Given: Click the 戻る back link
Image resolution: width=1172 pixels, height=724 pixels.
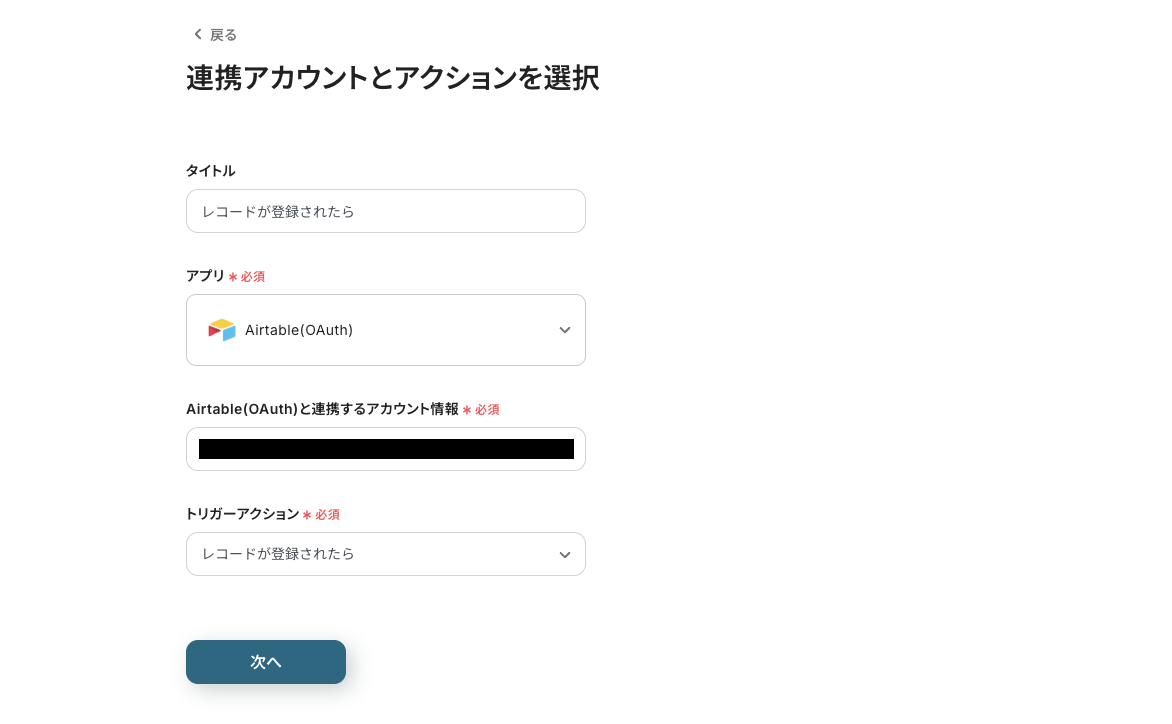Looking at the screenshot, I should (x=223, y=34).
